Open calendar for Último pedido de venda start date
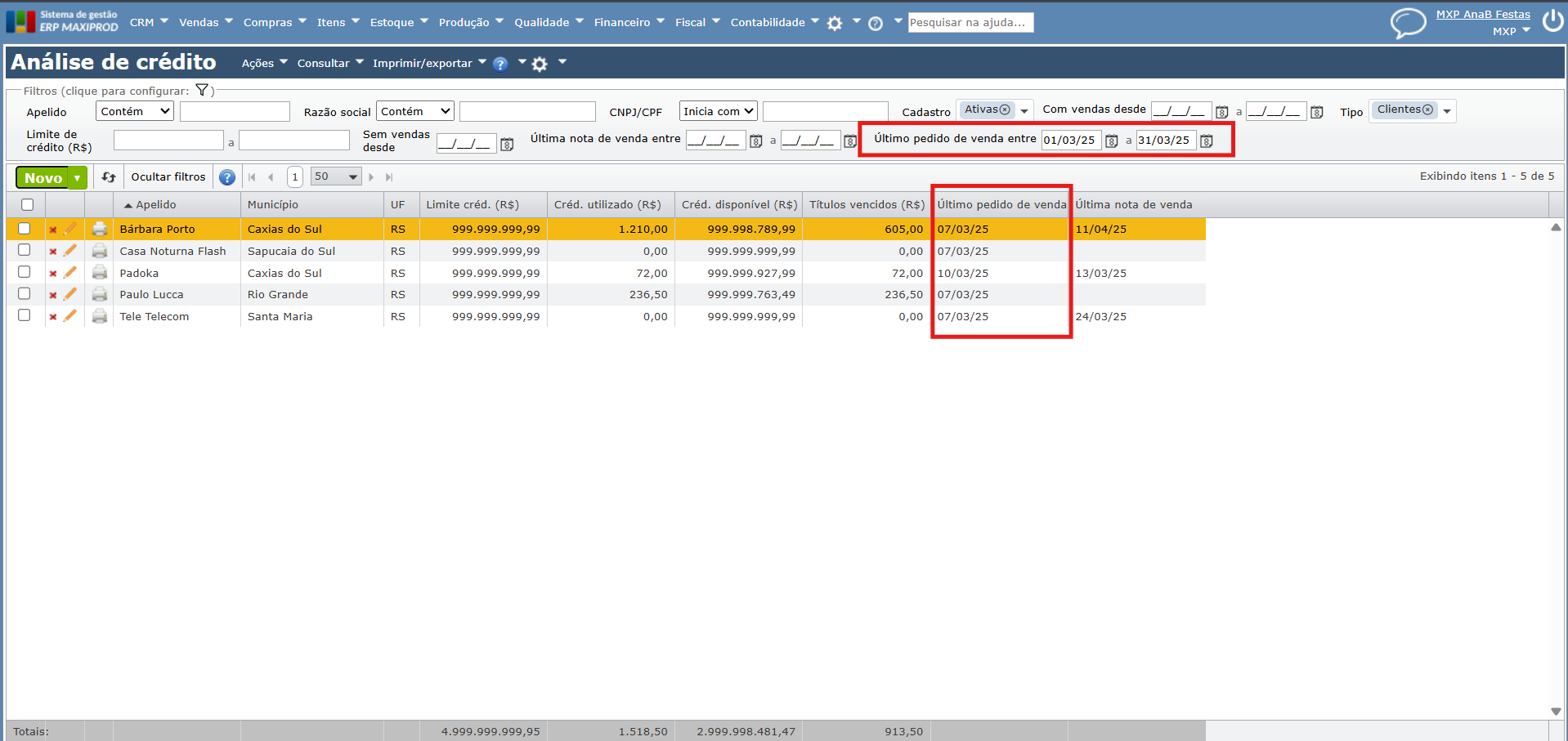Screen dimensions: 1568x741 1112,141
